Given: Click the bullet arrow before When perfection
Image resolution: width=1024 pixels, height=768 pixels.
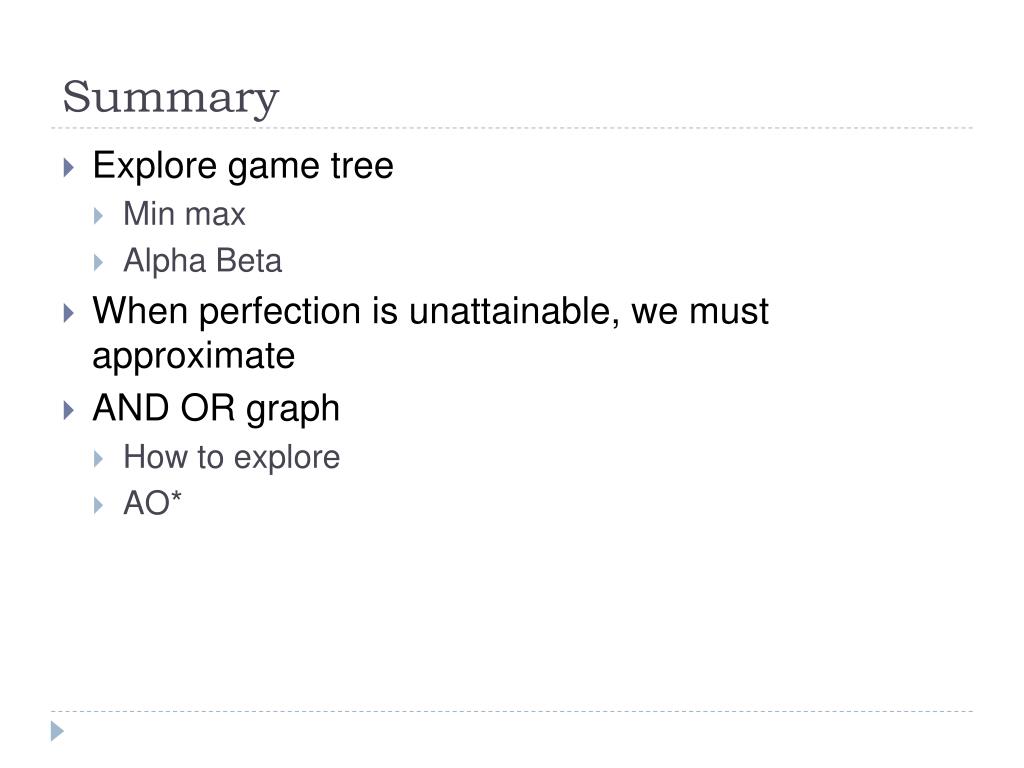Looking at the screenshot, I should coord(69,313).
